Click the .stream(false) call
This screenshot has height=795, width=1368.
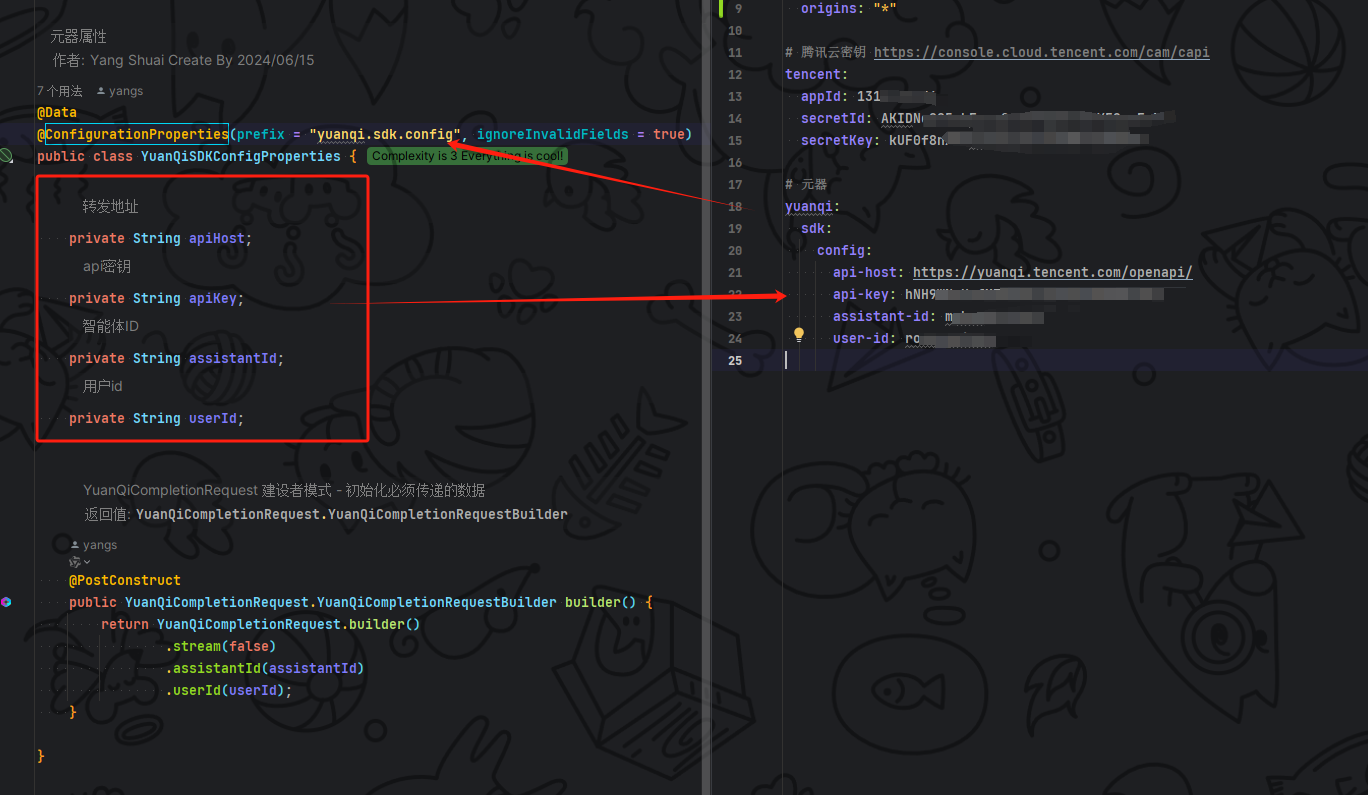221,646
